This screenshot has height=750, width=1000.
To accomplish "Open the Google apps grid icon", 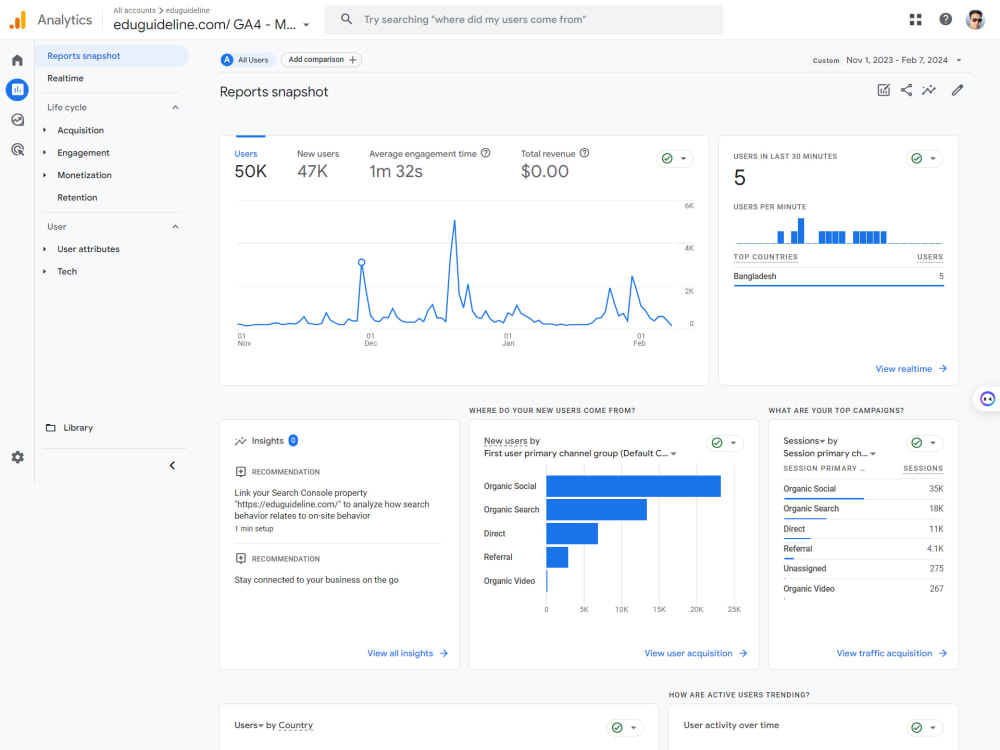I will tap(916, 20).
